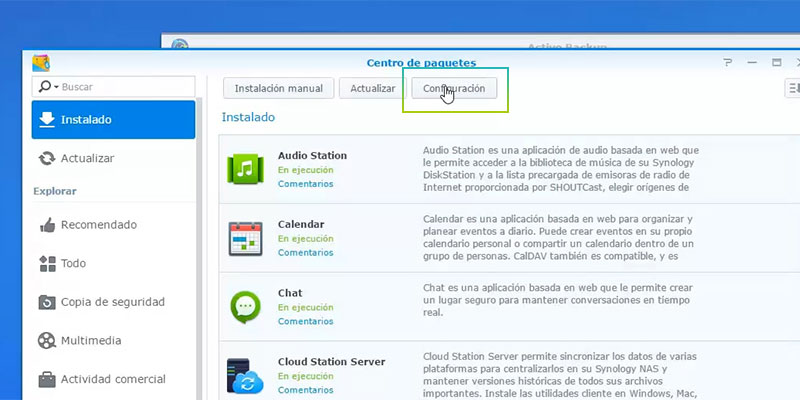This screenshot has width=800, height=400.
Task: Click the Instalado section heading above the list
Action: [248, 117]
